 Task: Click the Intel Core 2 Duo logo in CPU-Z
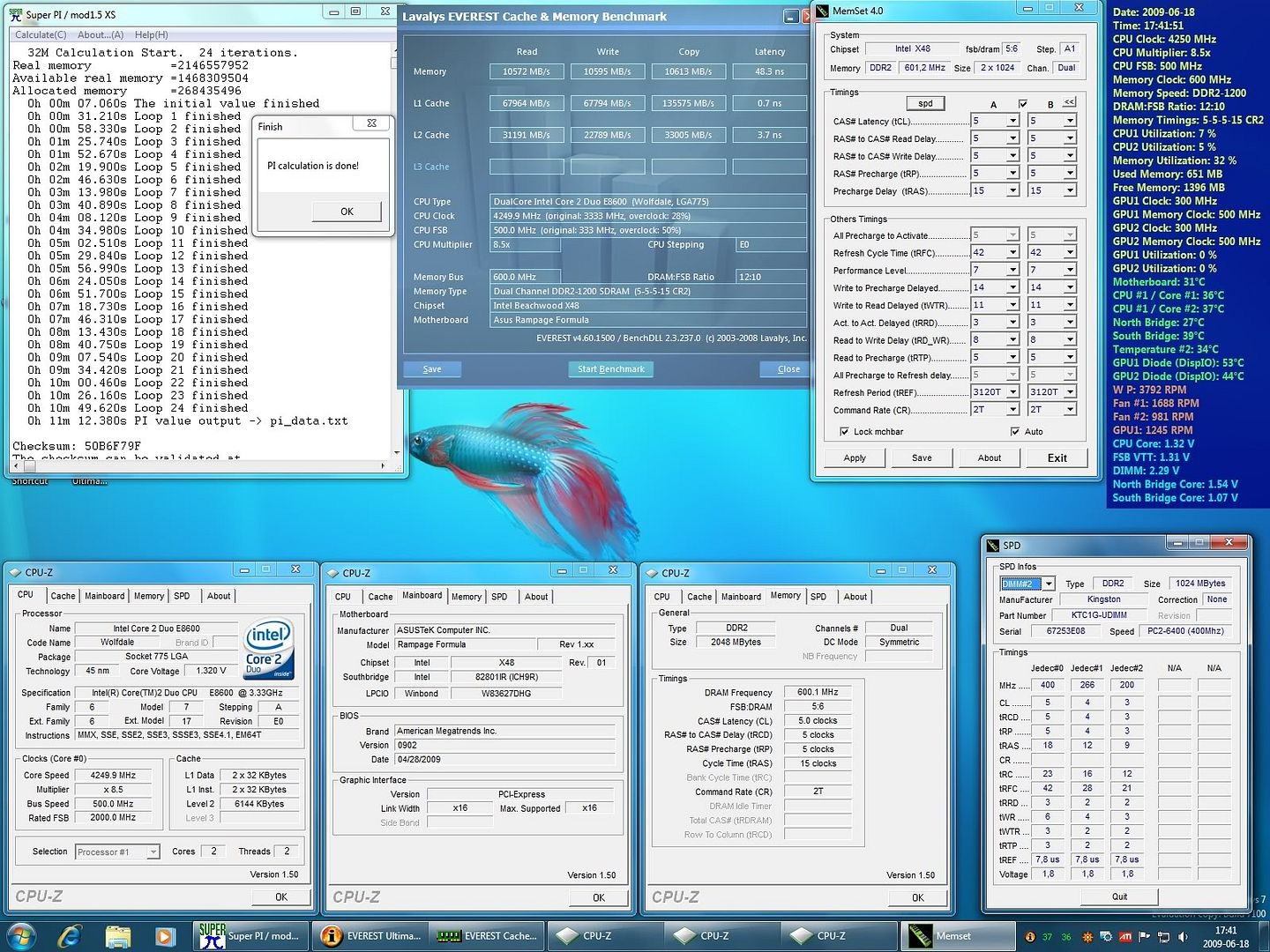coord(269,651)
